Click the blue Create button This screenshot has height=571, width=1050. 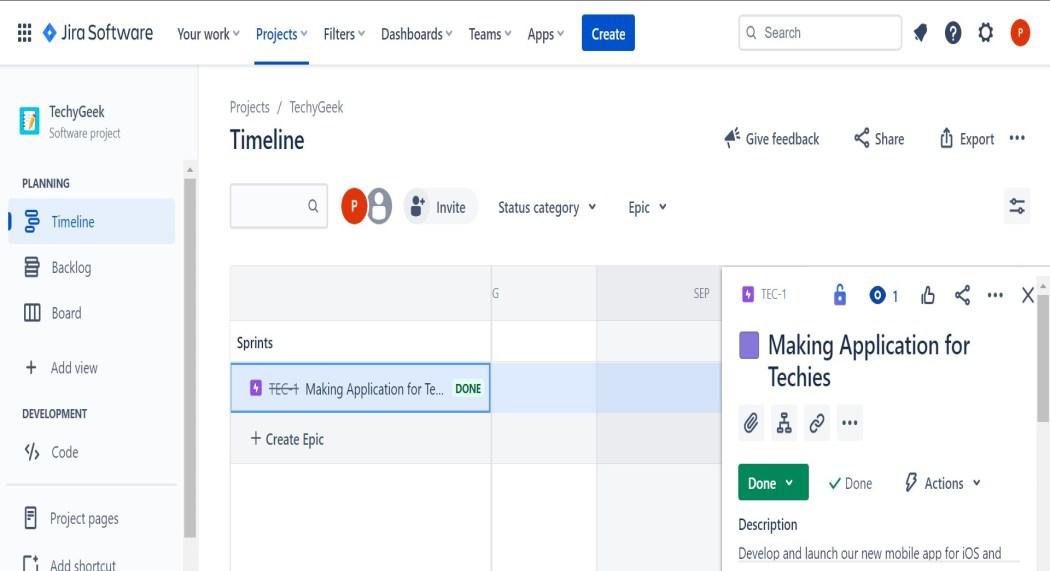point(608,33)
